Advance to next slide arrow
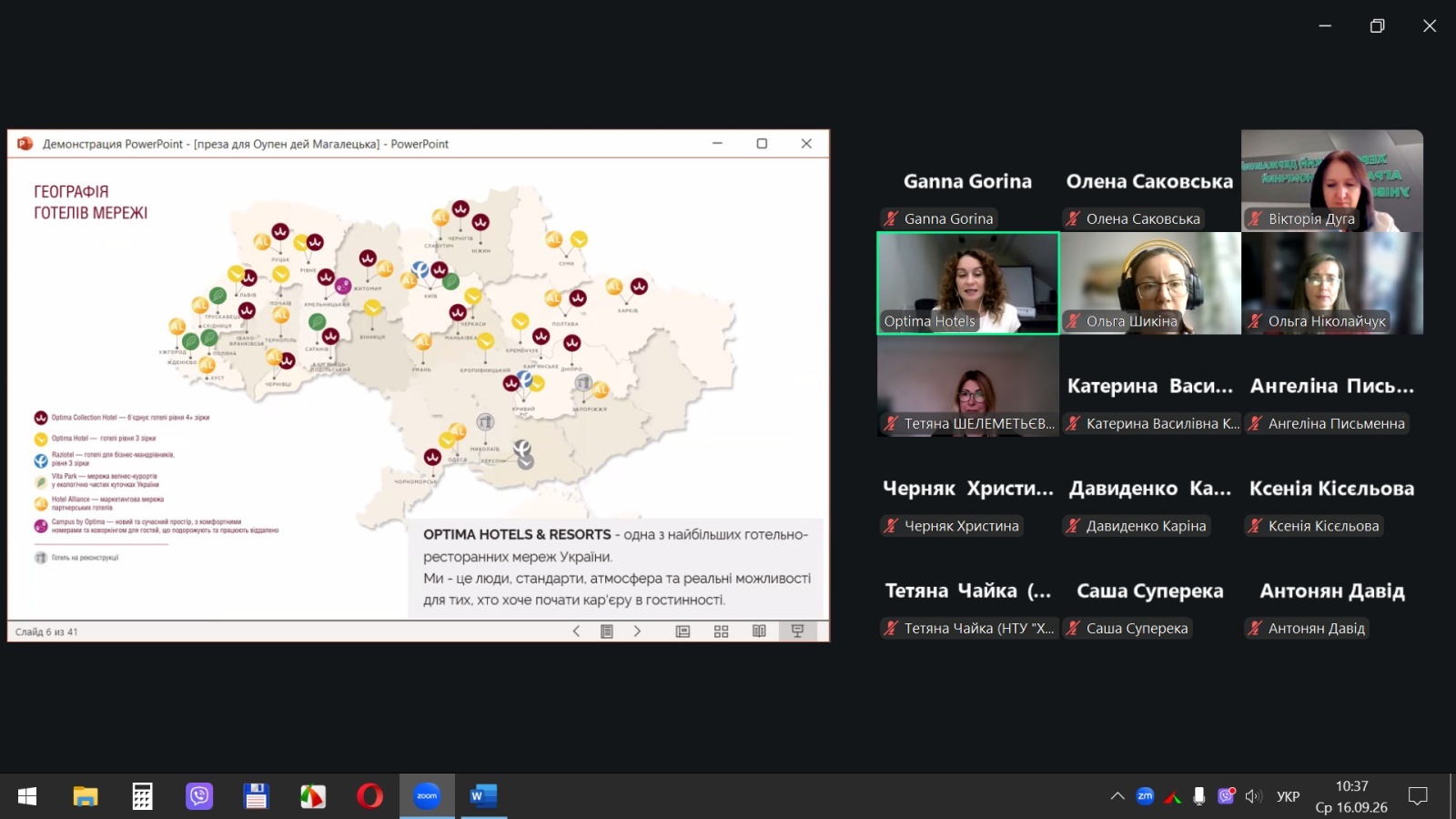The width and height of the screenshot is (1456, 819). pyautogui.click(x=637, y=632)
